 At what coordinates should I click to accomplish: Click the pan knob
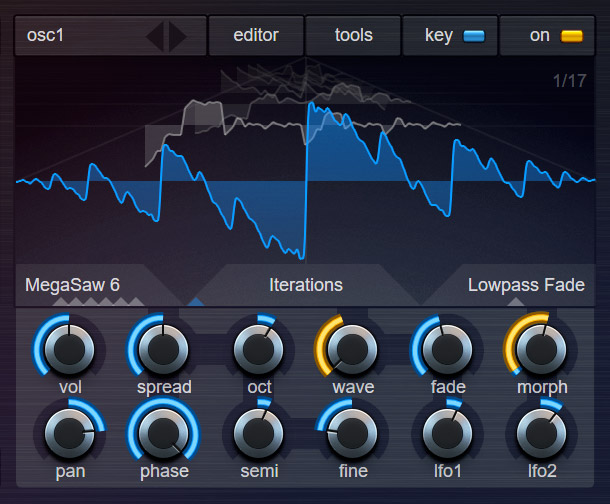68,432
